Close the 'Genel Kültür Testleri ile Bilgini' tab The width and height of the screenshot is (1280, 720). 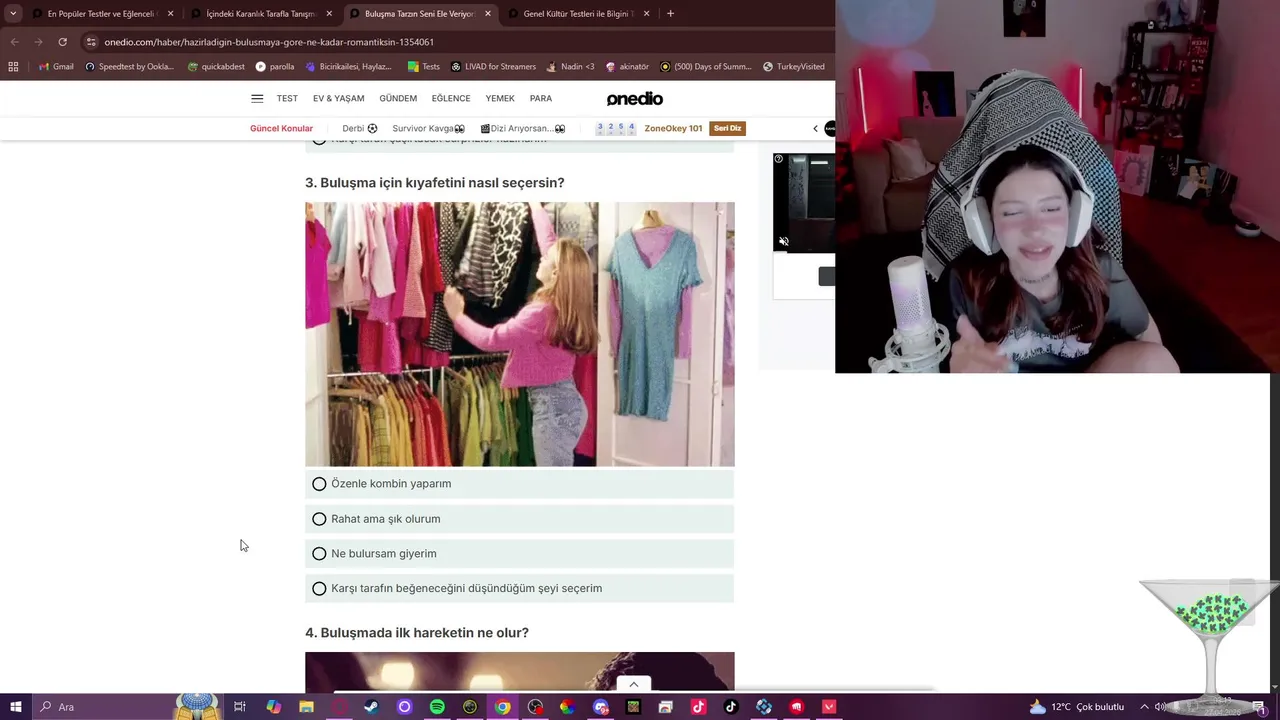coord(646,14)
